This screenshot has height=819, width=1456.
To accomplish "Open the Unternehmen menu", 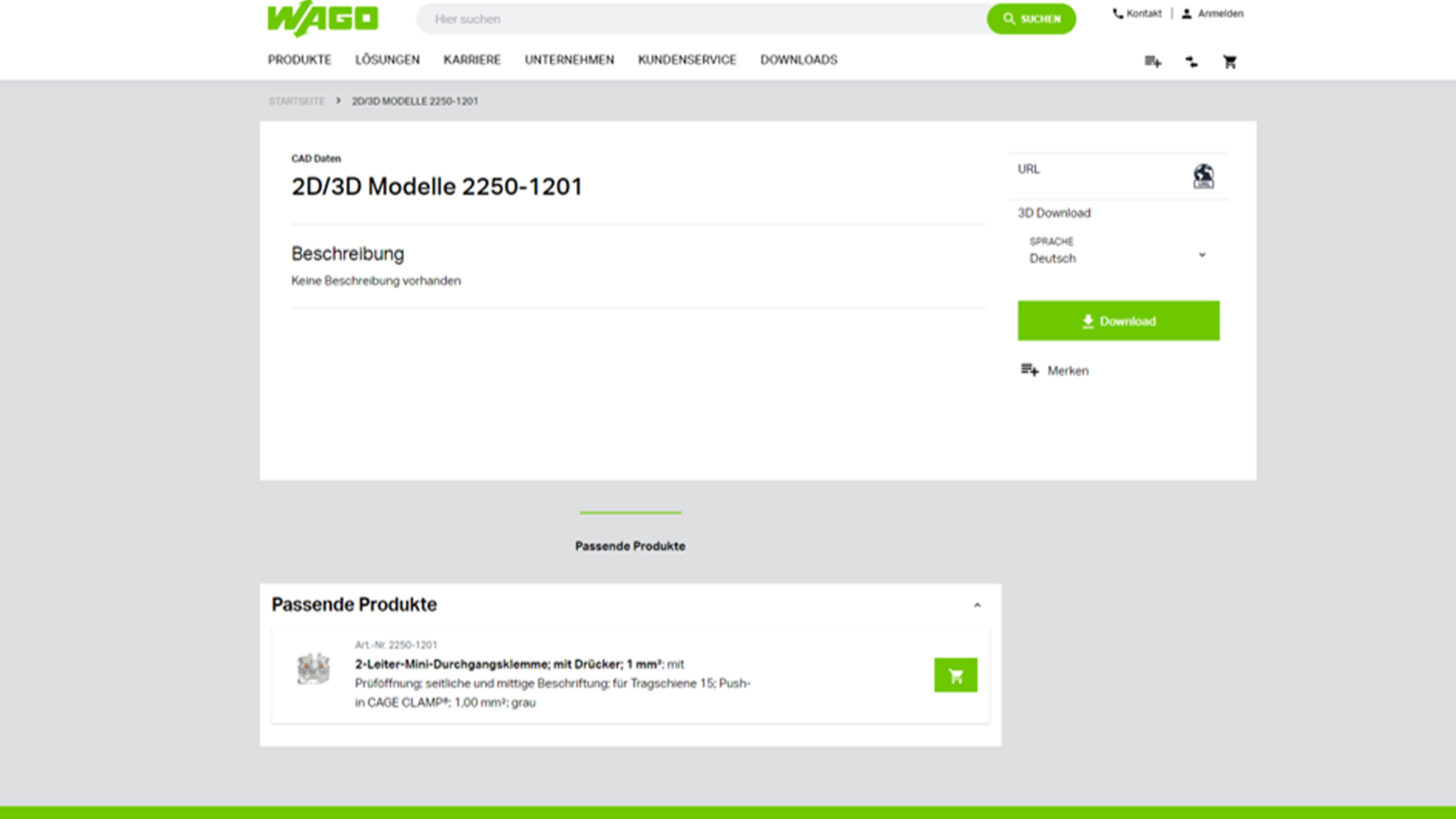I will [569, 60].
